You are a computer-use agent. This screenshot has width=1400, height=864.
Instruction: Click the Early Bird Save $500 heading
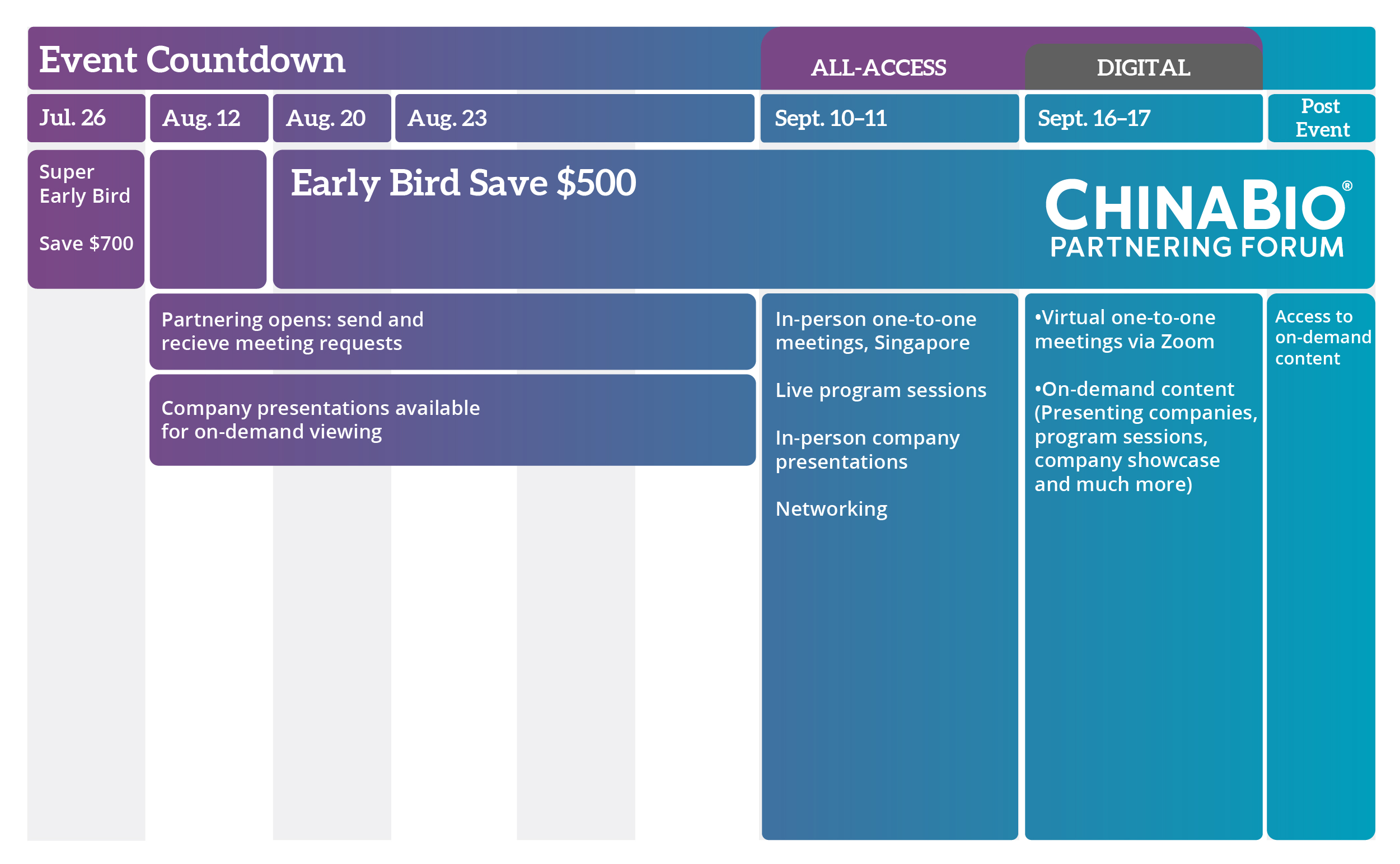point(463,184)
